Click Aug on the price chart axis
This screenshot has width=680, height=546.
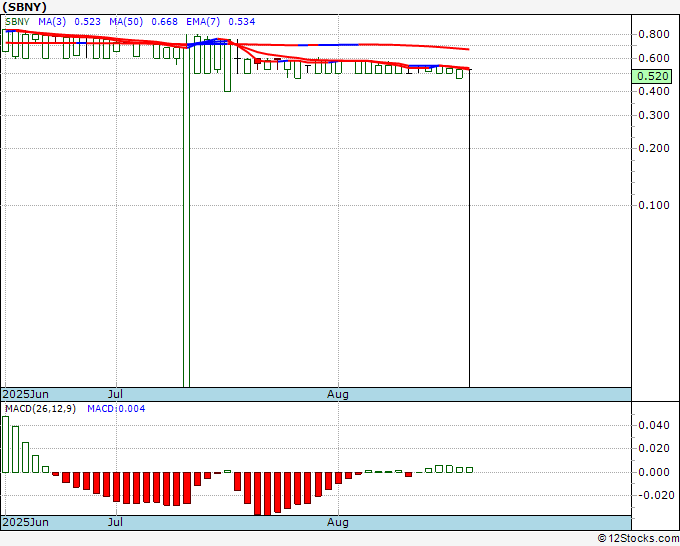pyautogui.click(x=338, y=394)
